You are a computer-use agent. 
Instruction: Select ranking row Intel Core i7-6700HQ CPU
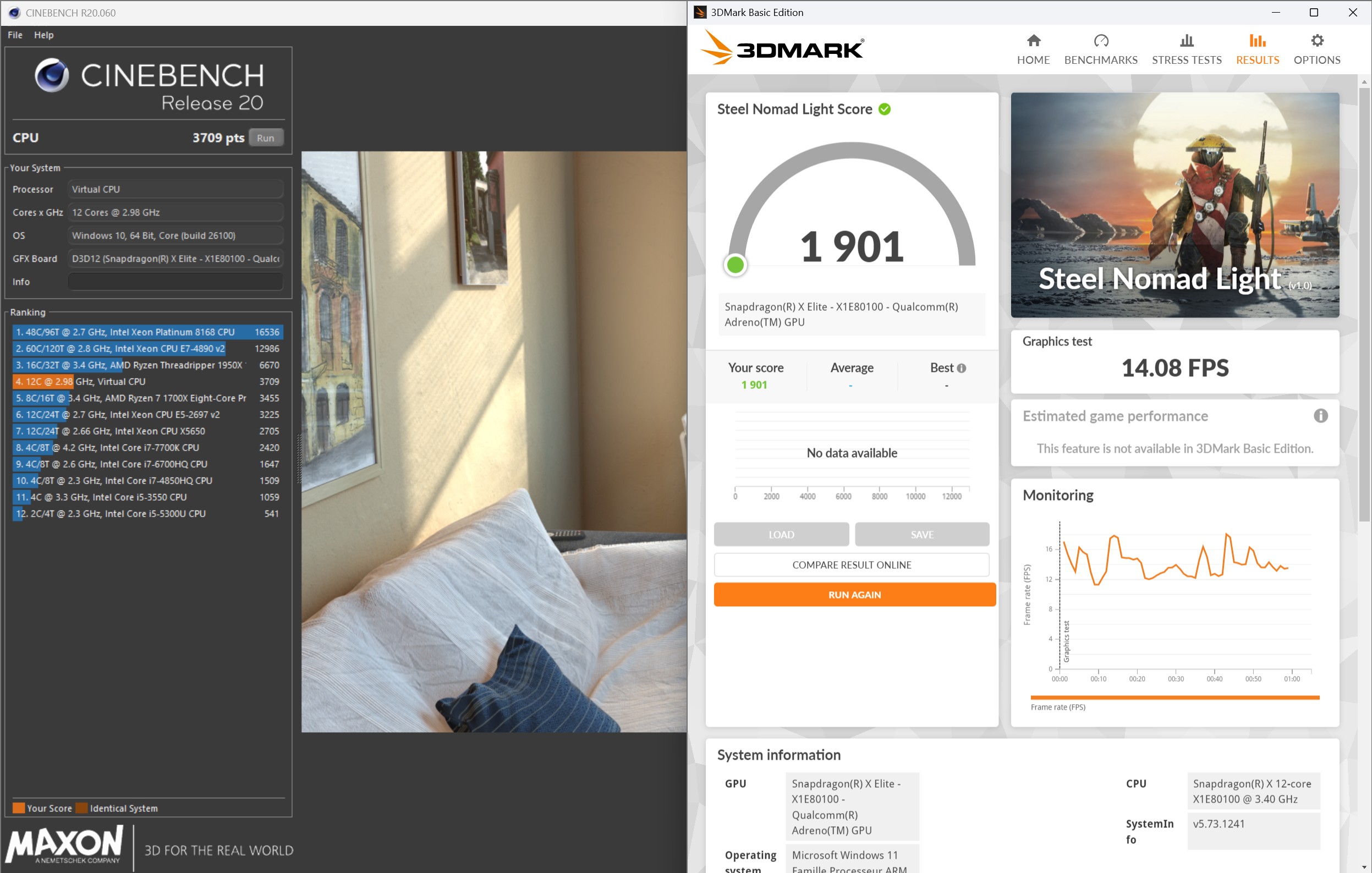click(147, 464)
